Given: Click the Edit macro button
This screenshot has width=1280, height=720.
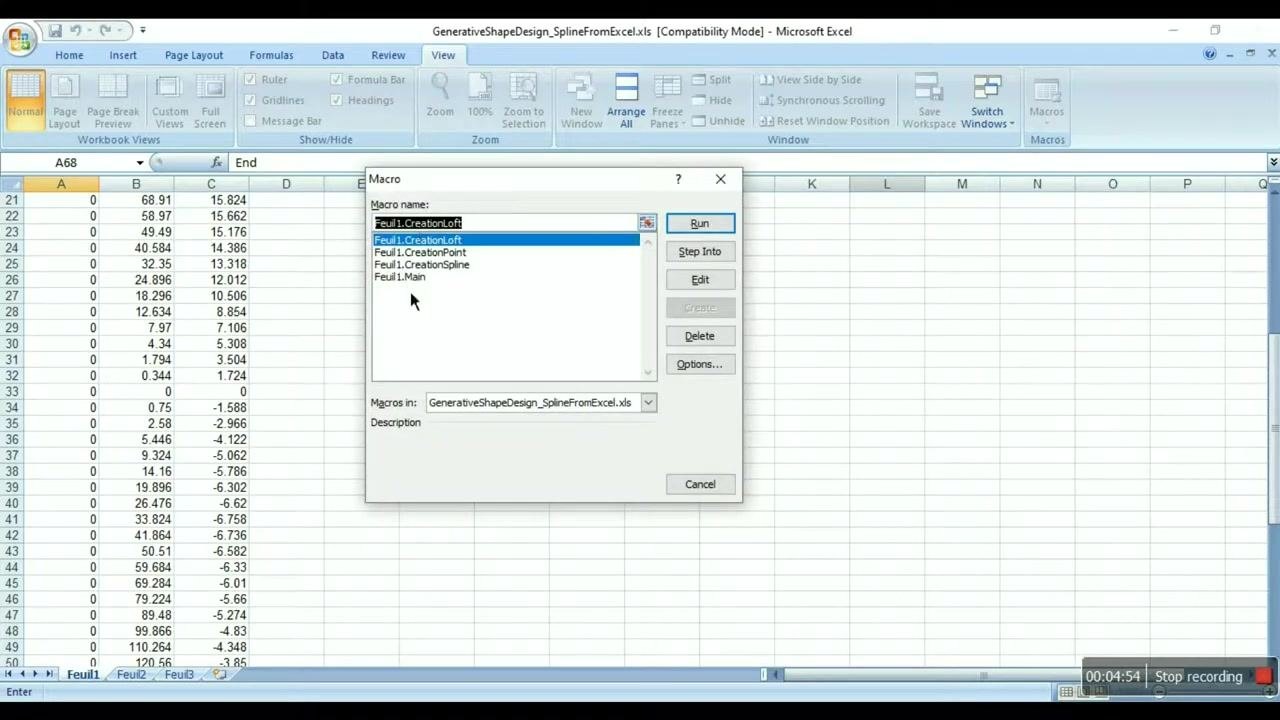Looking at the screenshot, I should coord(700,279).
